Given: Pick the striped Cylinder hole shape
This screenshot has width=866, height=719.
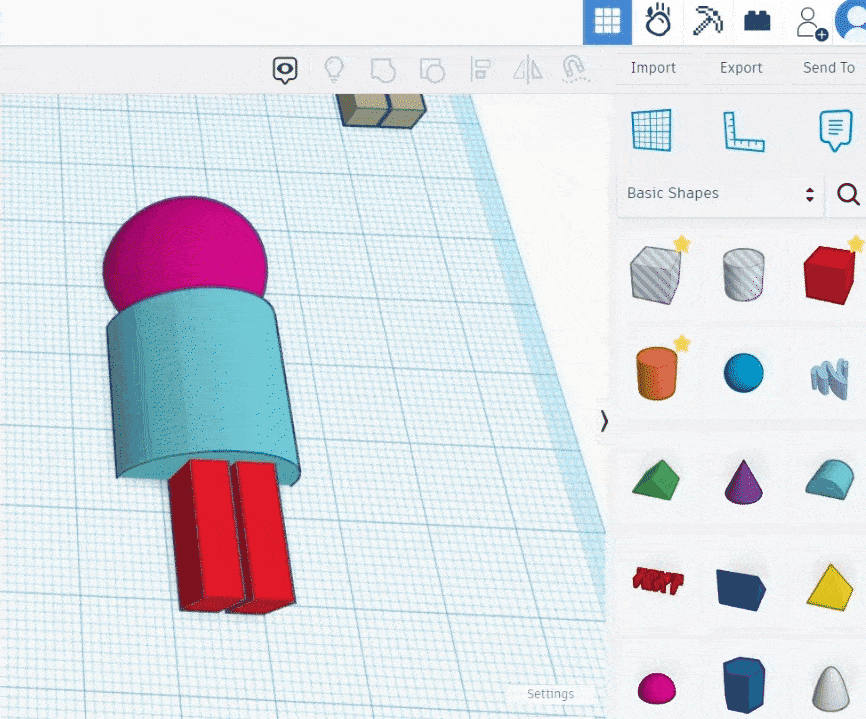Looking at the screenshot, I should pos(743,274).
